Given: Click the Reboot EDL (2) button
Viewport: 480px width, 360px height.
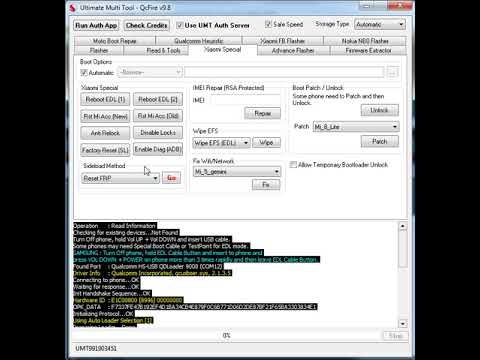Looking at the screenshot, I should click(x=158, y=99).
